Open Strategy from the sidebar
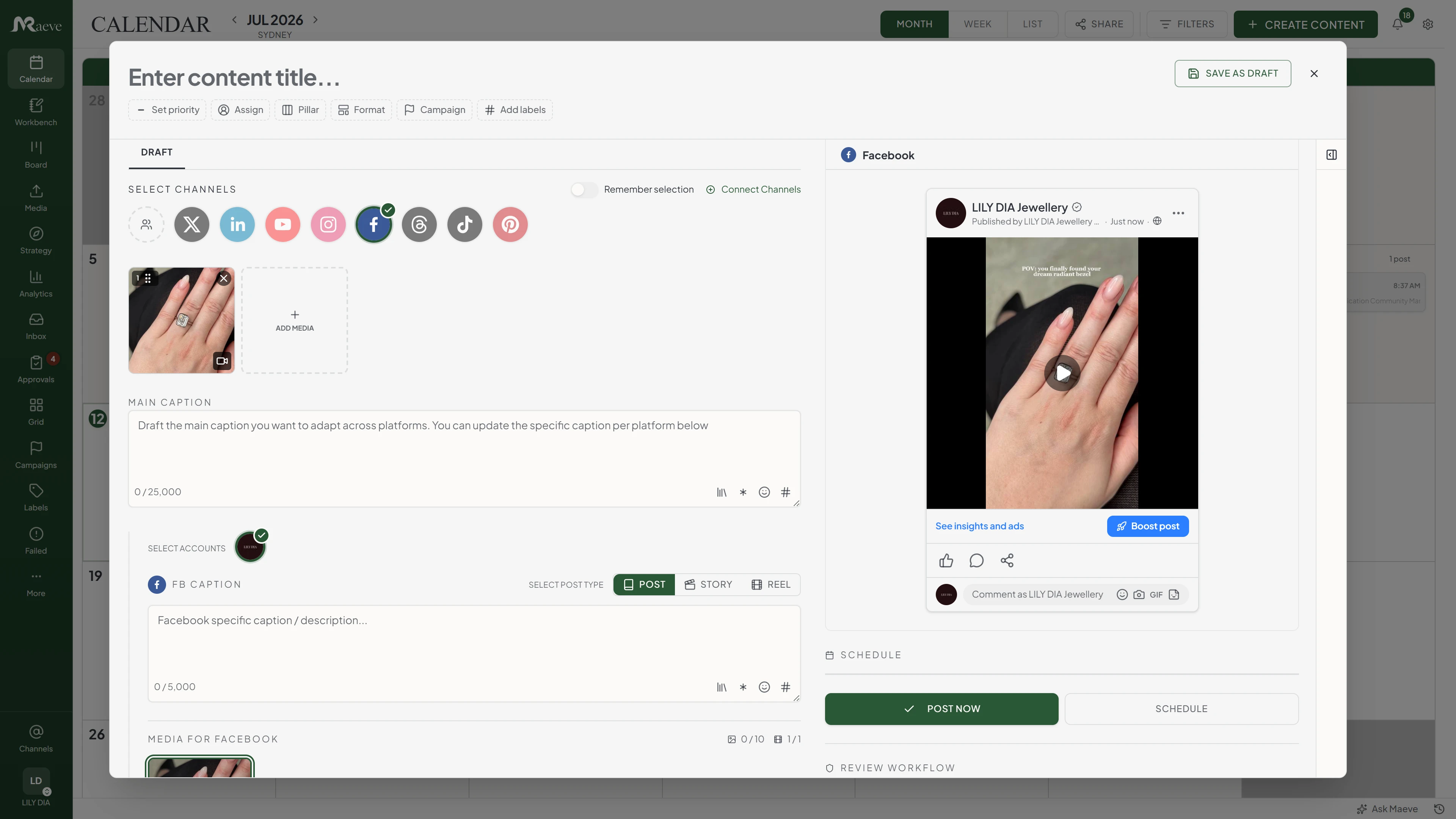Image resolution: width=1456 pixels, height=819 pixels. tap(36, 240)
